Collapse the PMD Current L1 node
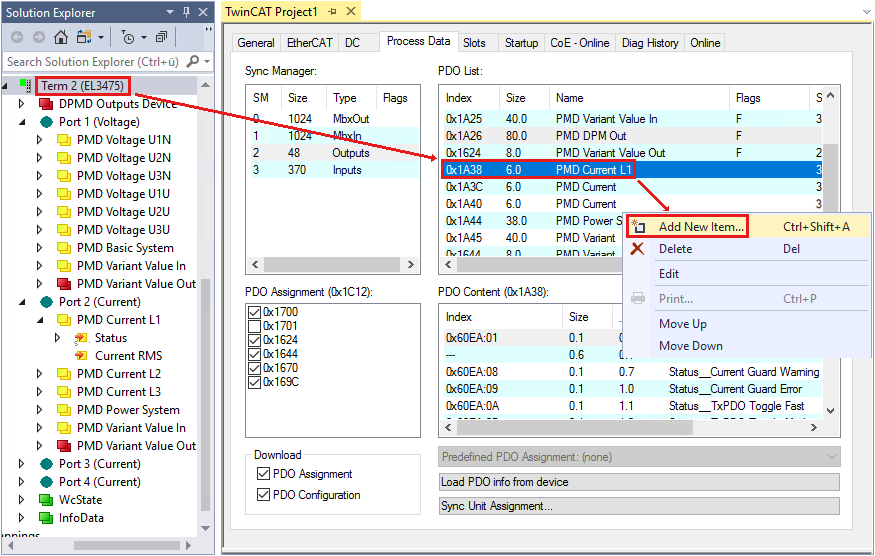This screenshot has height=556, width=875. point(40,320)
